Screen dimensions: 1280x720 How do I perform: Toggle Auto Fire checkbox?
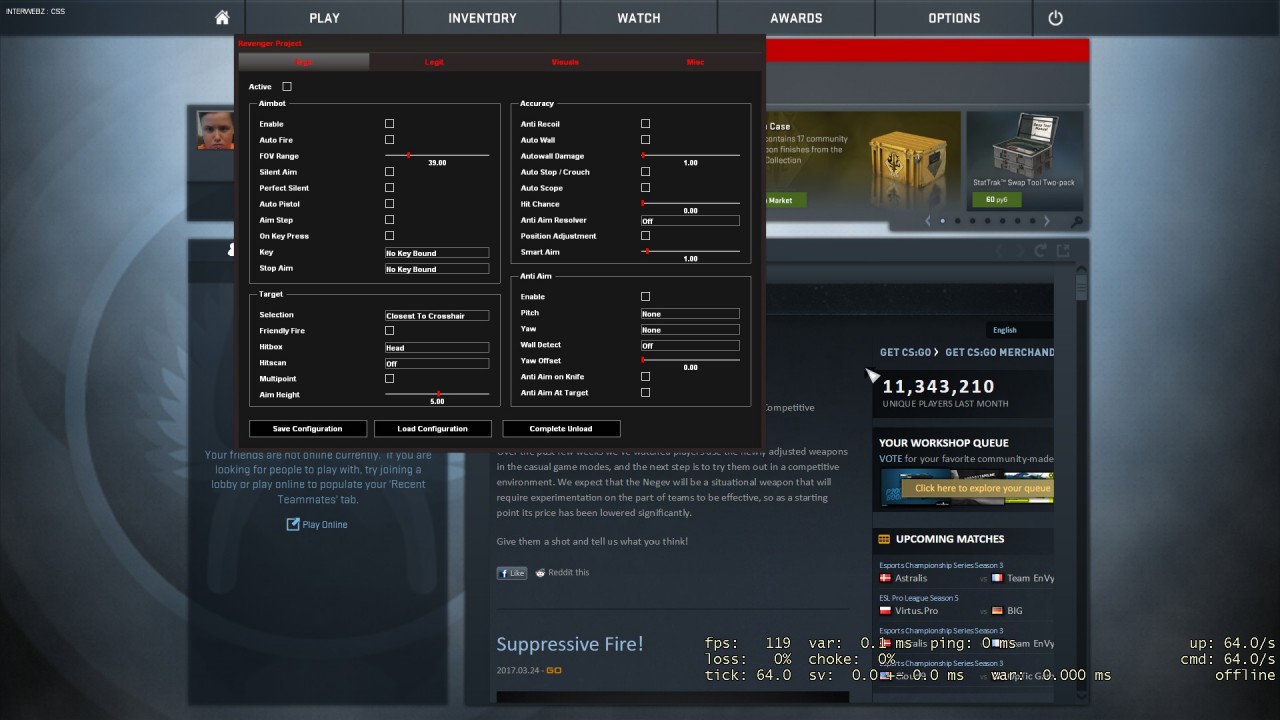(x=390, y=140)
